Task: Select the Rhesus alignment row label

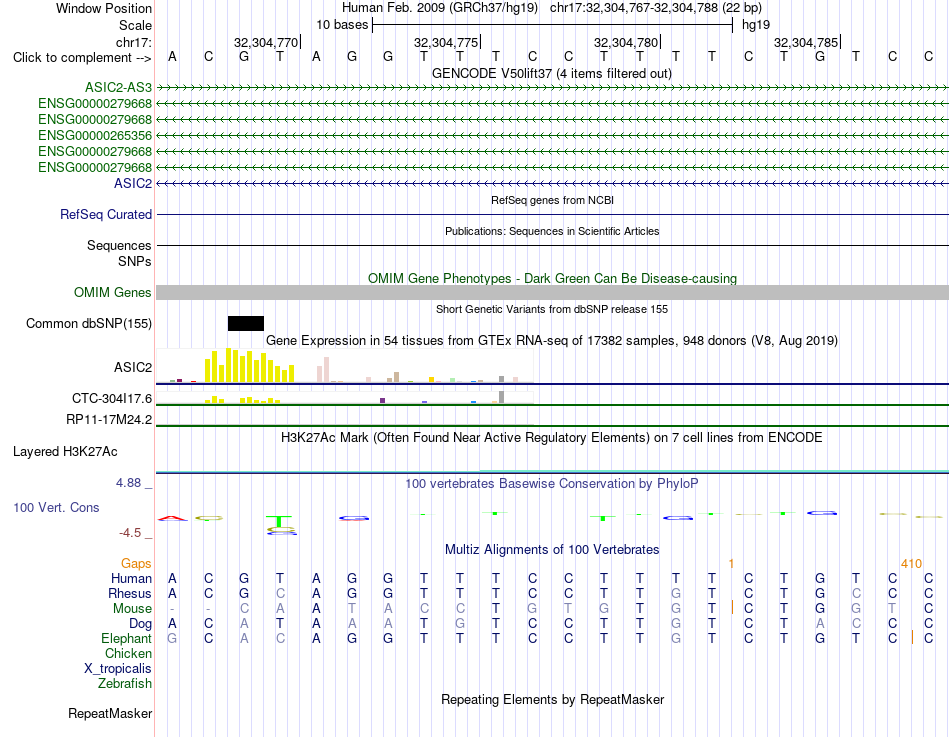Action: (x=130, y=594)
